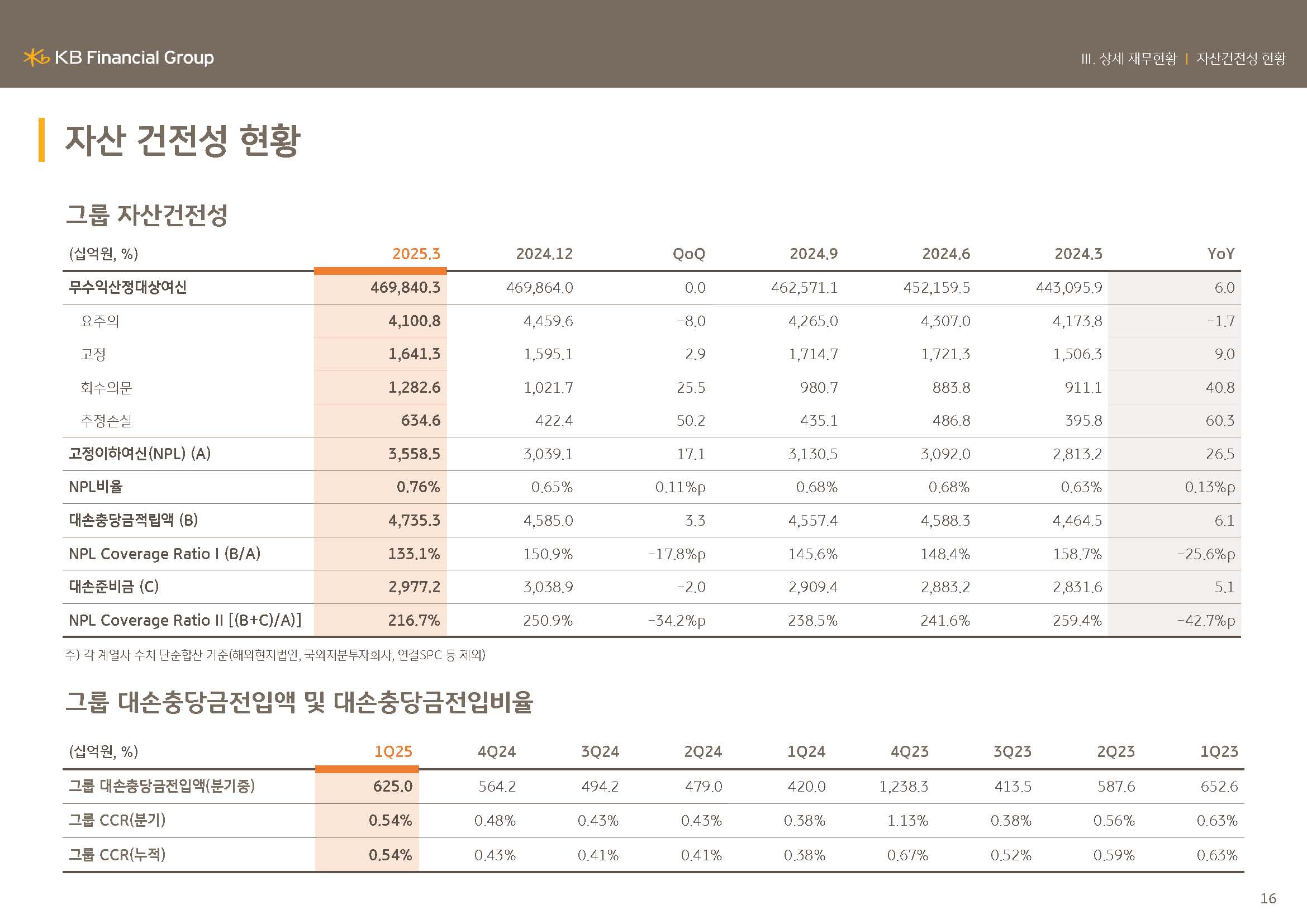Select the 2024.12 column header

click(544, 254)
